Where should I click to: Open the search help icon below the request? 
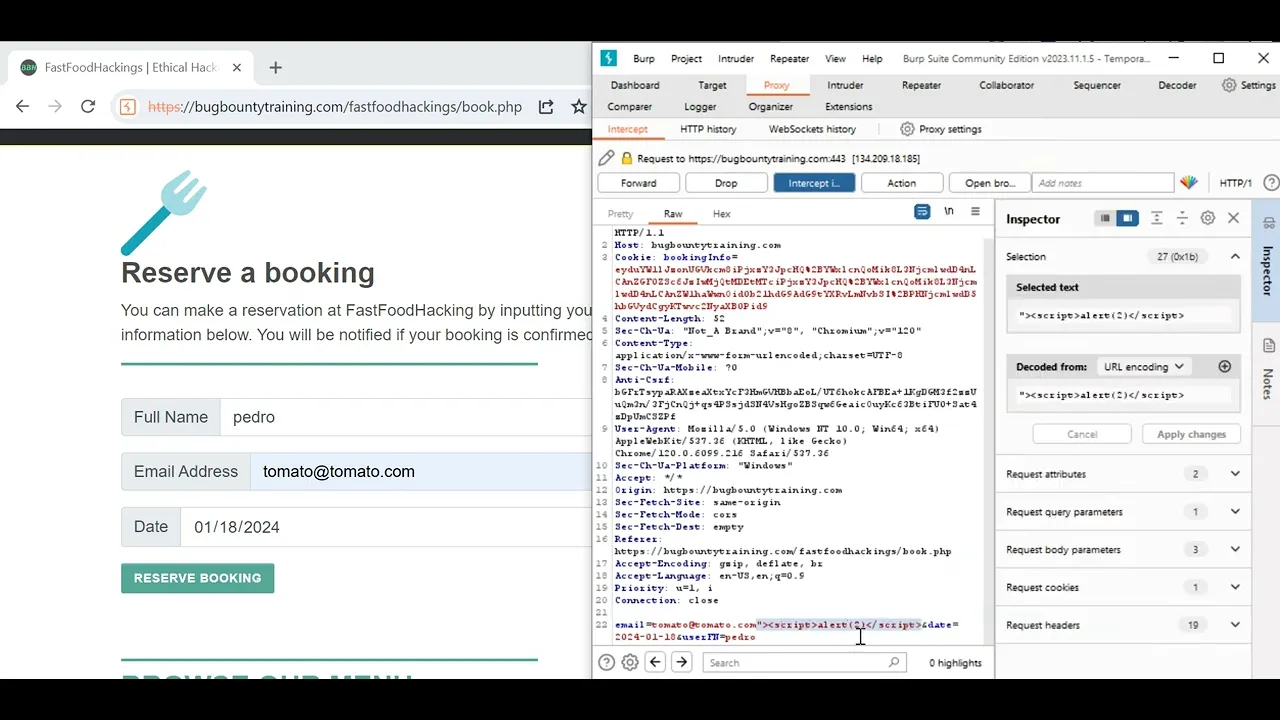(606, 662)
